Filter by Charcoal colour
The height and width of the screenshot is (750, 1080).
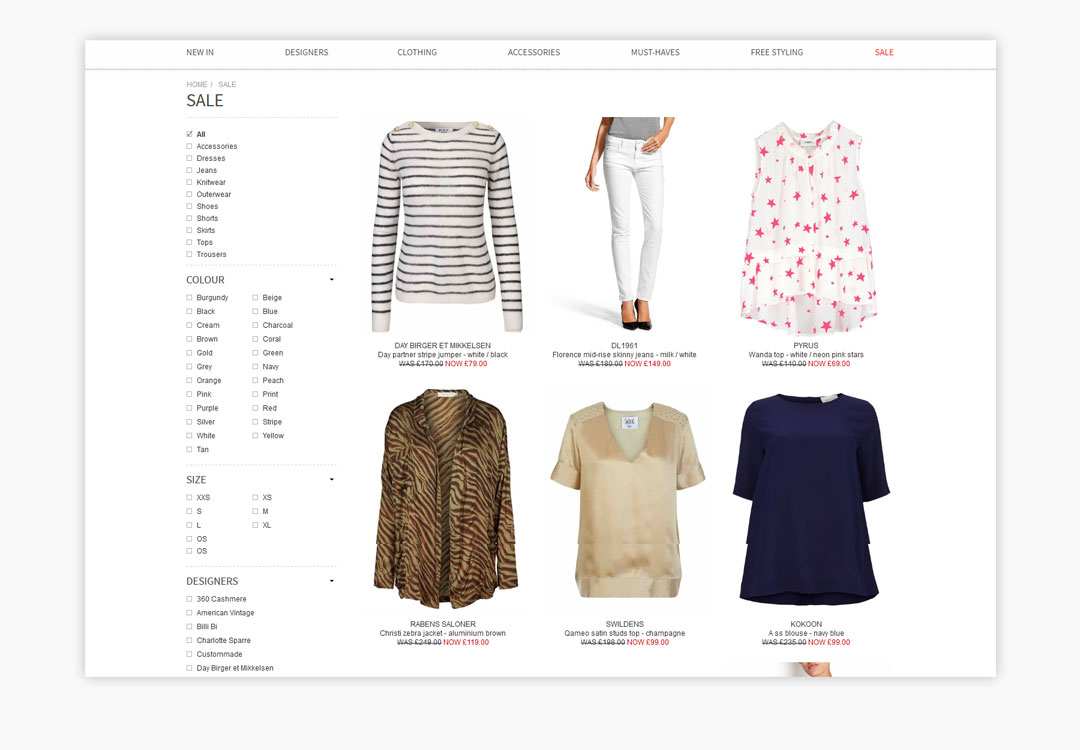[255, 325]
